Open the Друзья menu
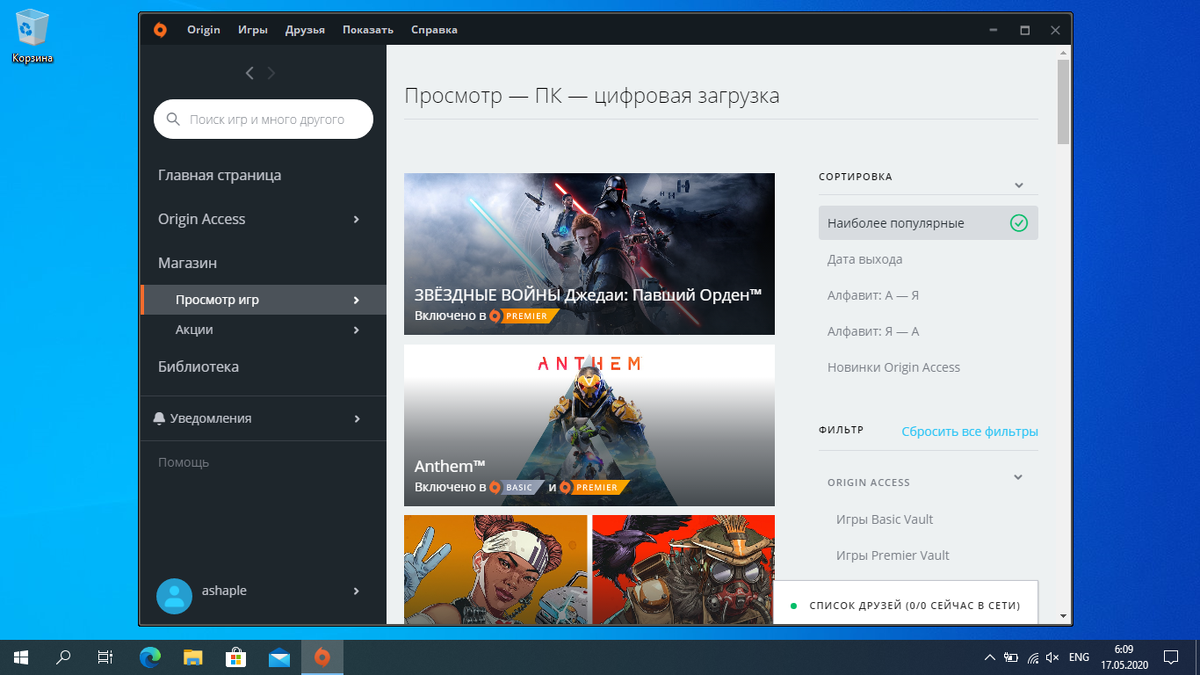Image resolution: width=1200 pixels, height=675 pixels. [x=305, y=30]
